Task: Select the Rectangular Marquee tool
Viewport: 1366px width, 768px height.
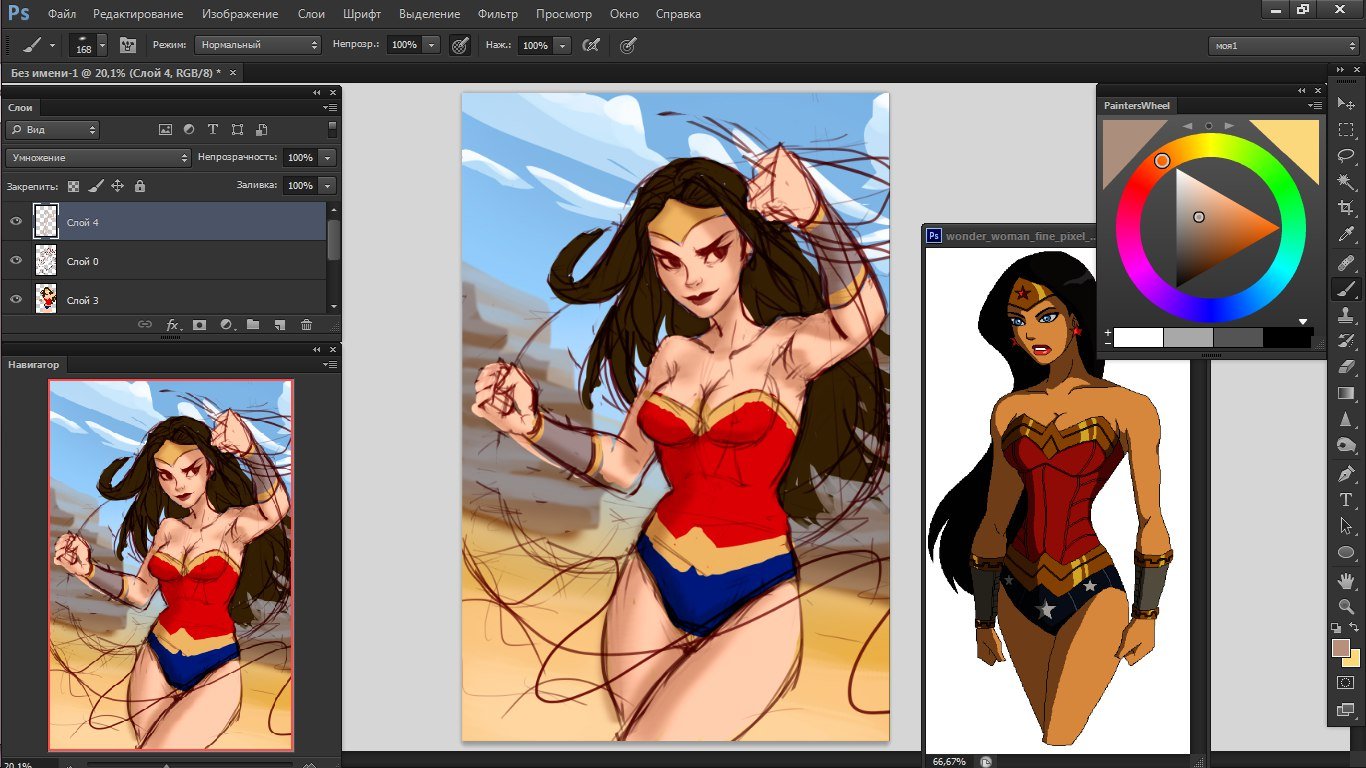Action: [1346, 130]
